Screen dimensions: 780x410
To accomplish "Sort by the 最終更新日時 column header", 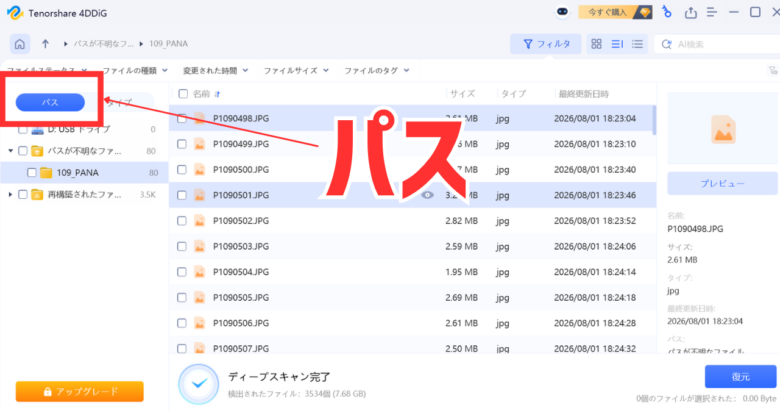I will (x=584, y=94).
